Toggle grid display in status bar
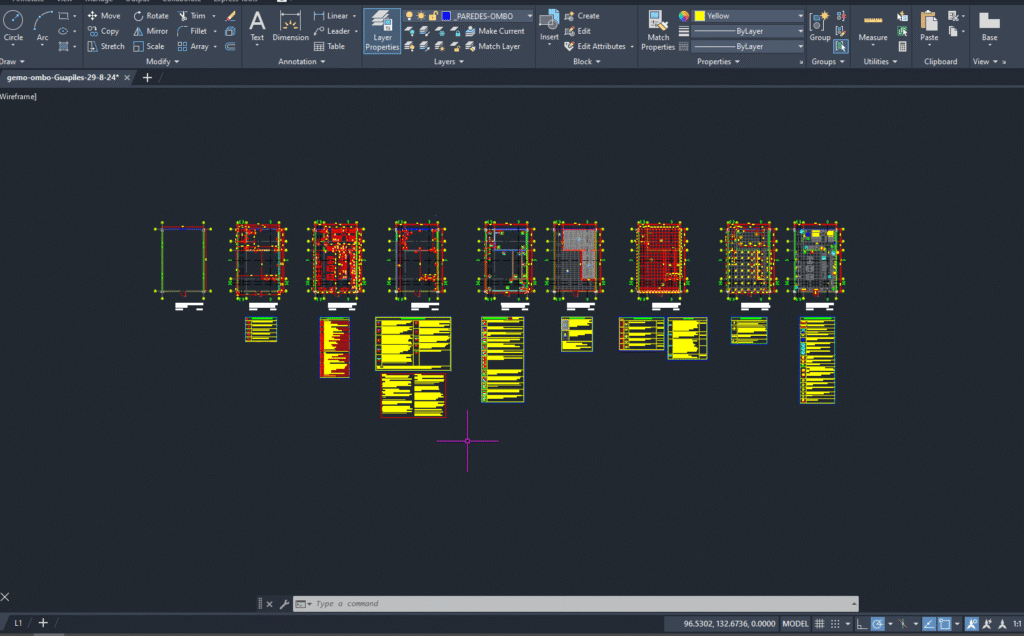The width and height of the screenshot is (1024, 636). click(x=820, y=623)
